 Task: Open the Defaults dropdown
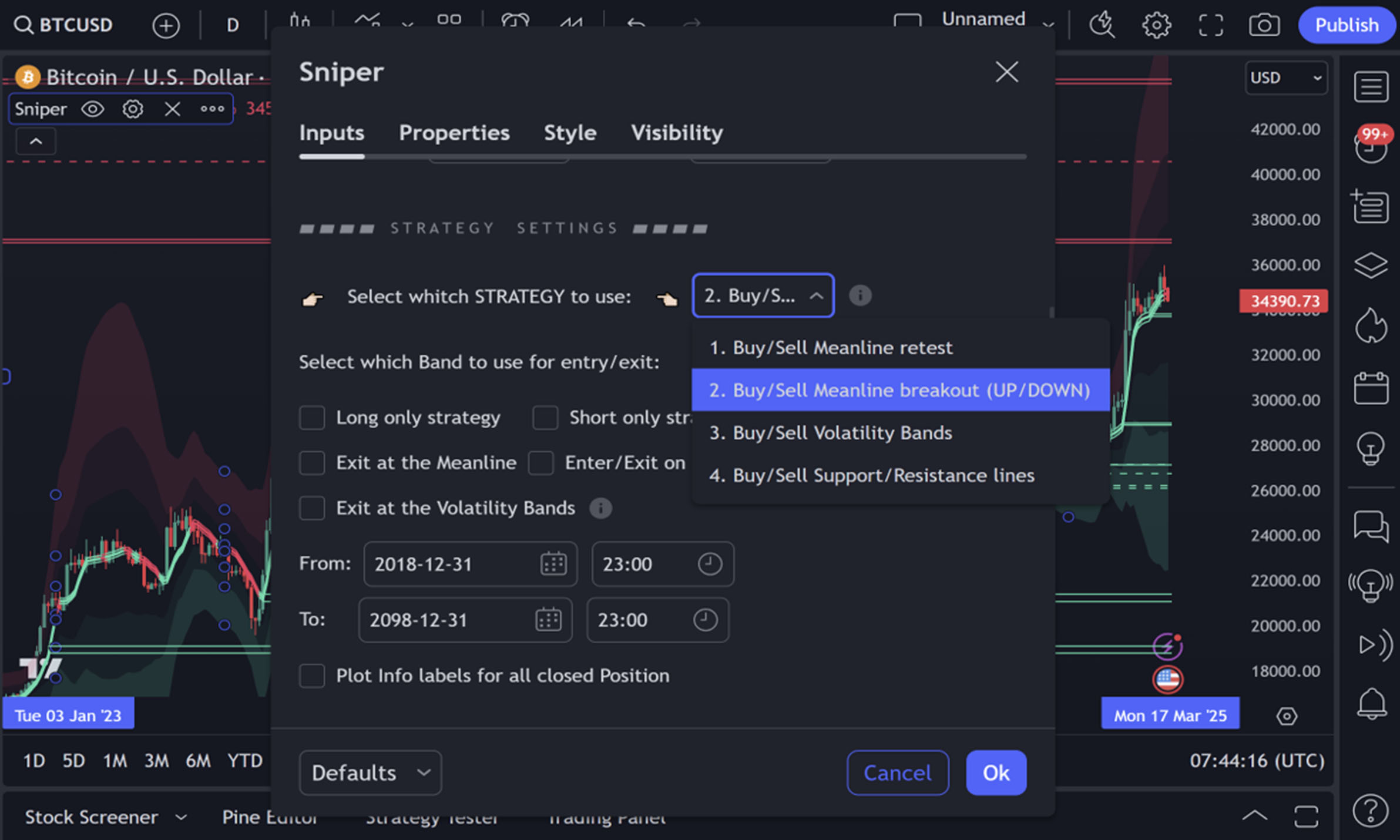370,772
